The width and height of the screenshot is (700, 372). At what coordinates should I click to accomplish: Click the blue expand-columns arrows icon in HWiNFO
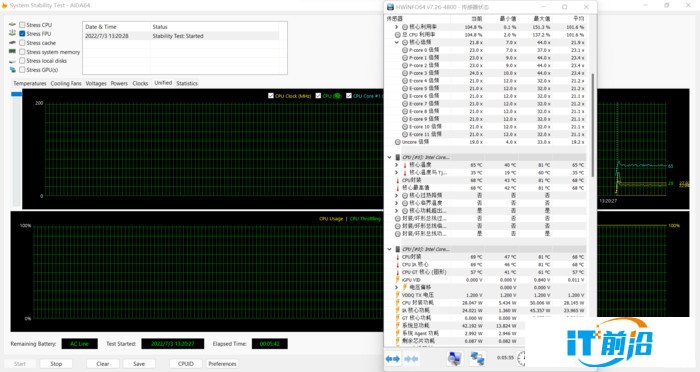coord(393,359)
